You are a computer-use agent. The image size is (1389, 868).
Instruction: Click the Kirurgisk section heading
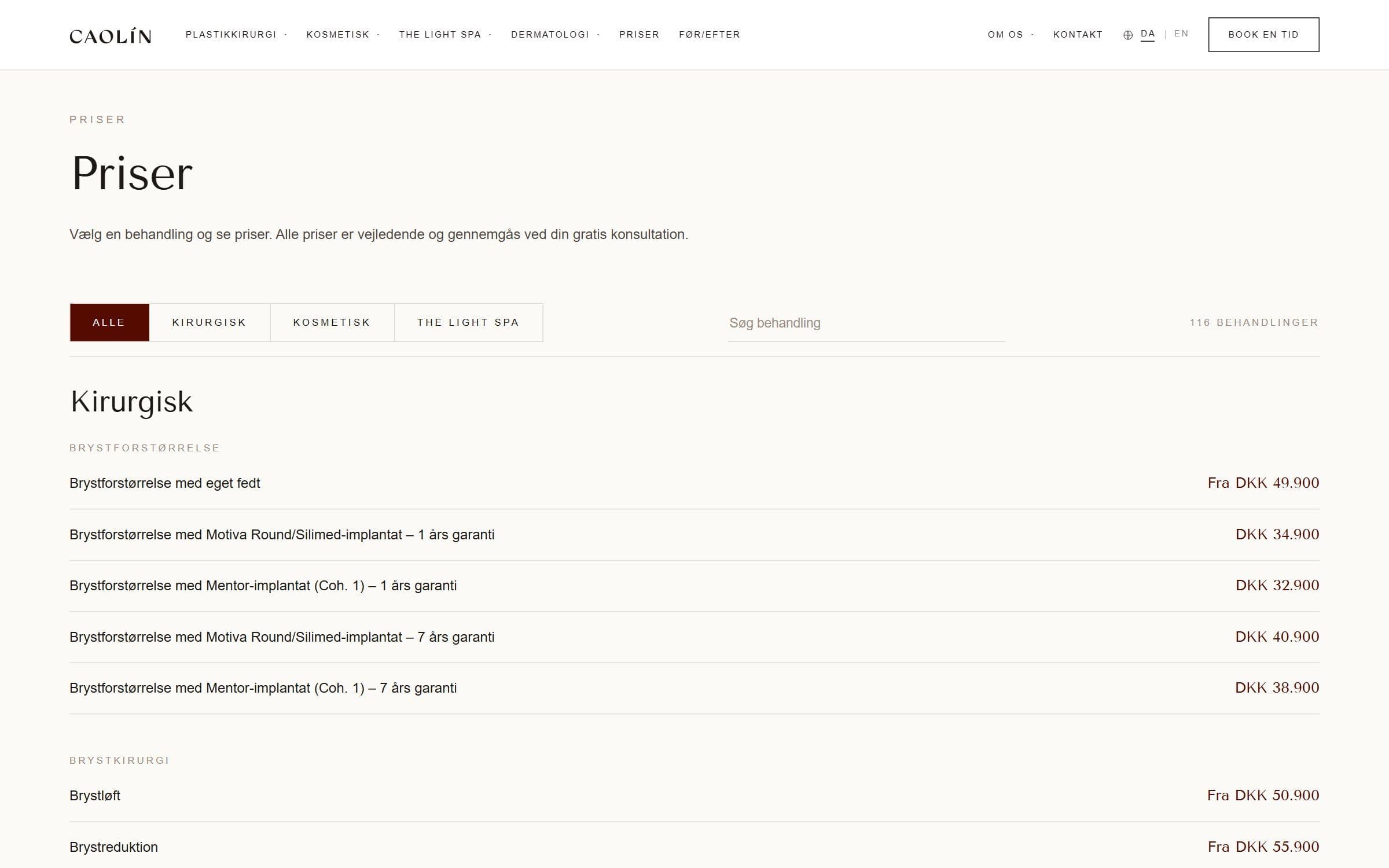pos(131,402)
